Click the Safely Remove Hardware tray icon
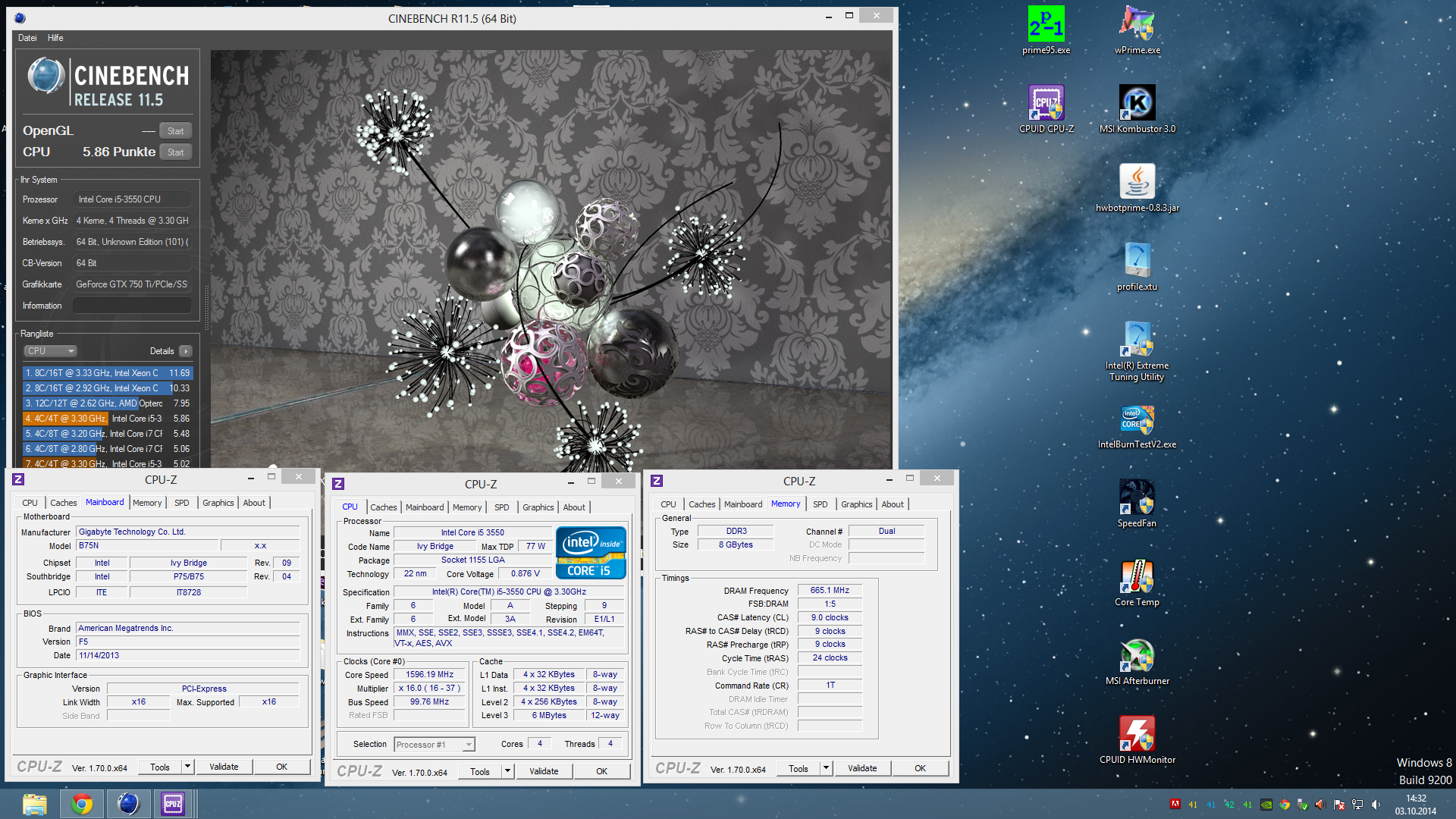The image size is (1456, 819). pyautogui.click(x=1303, y=805)
